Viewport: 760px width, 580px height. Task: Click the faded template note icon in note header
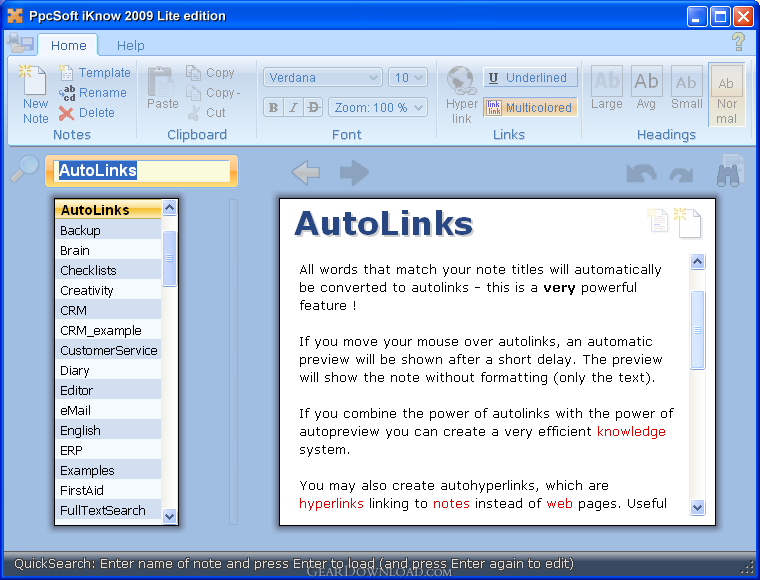pos(658,220)
